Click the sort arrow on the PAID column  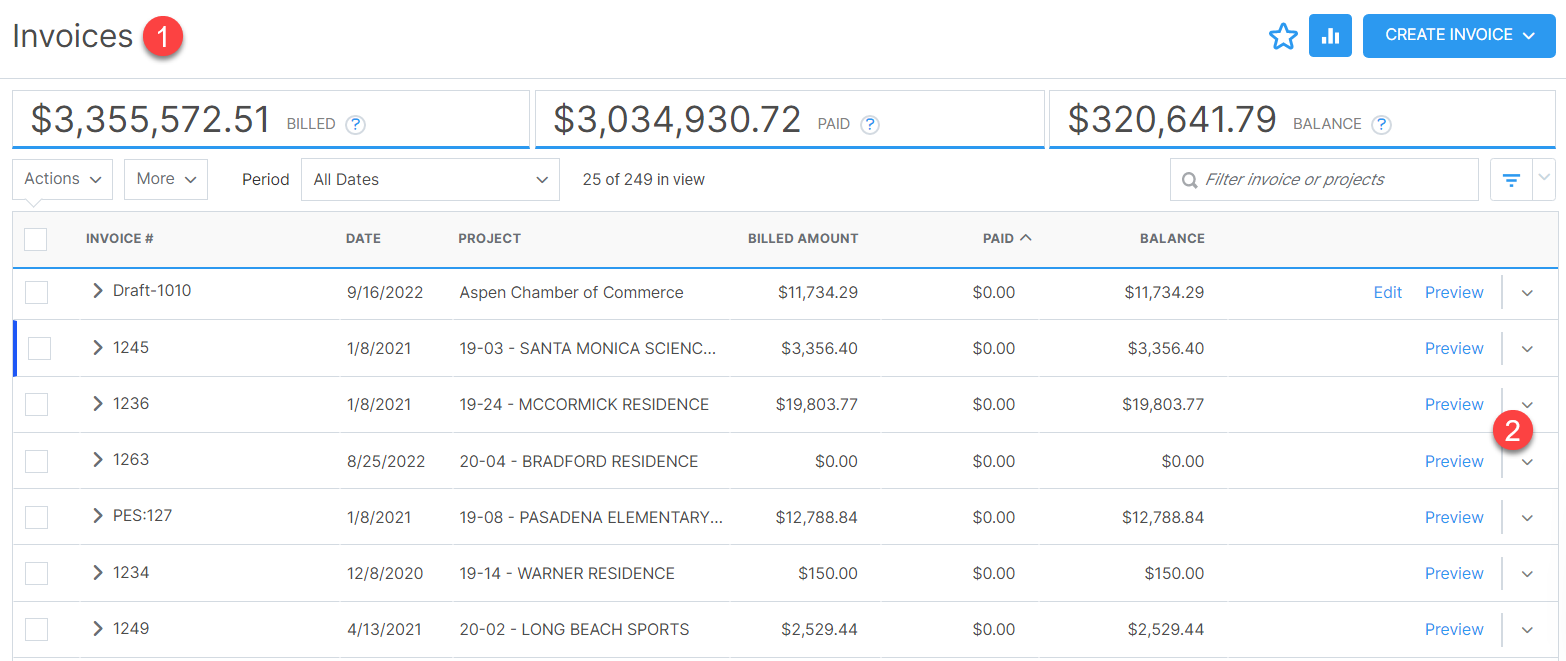[x=1027, y=238]
